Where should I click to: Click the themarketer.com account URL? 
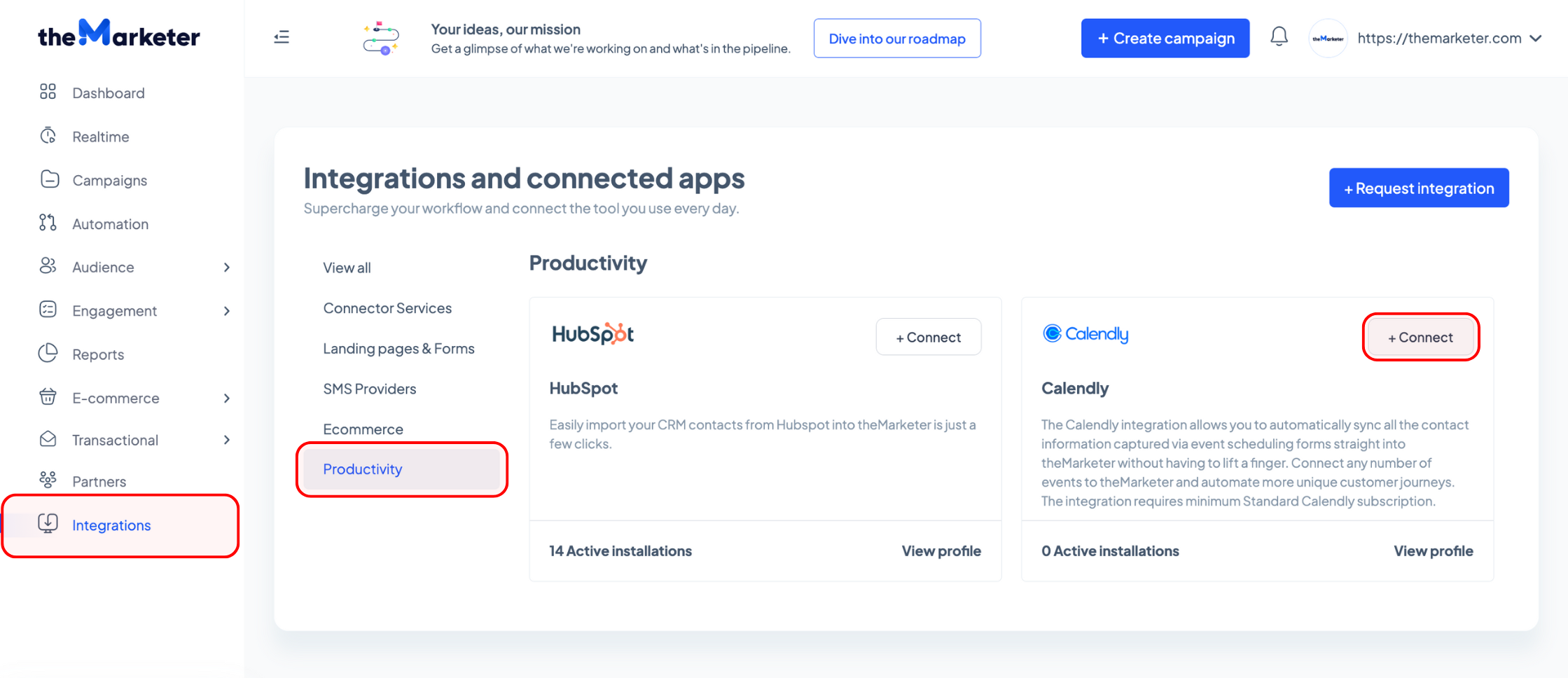pyautogui.click(x=1439, y=39)
